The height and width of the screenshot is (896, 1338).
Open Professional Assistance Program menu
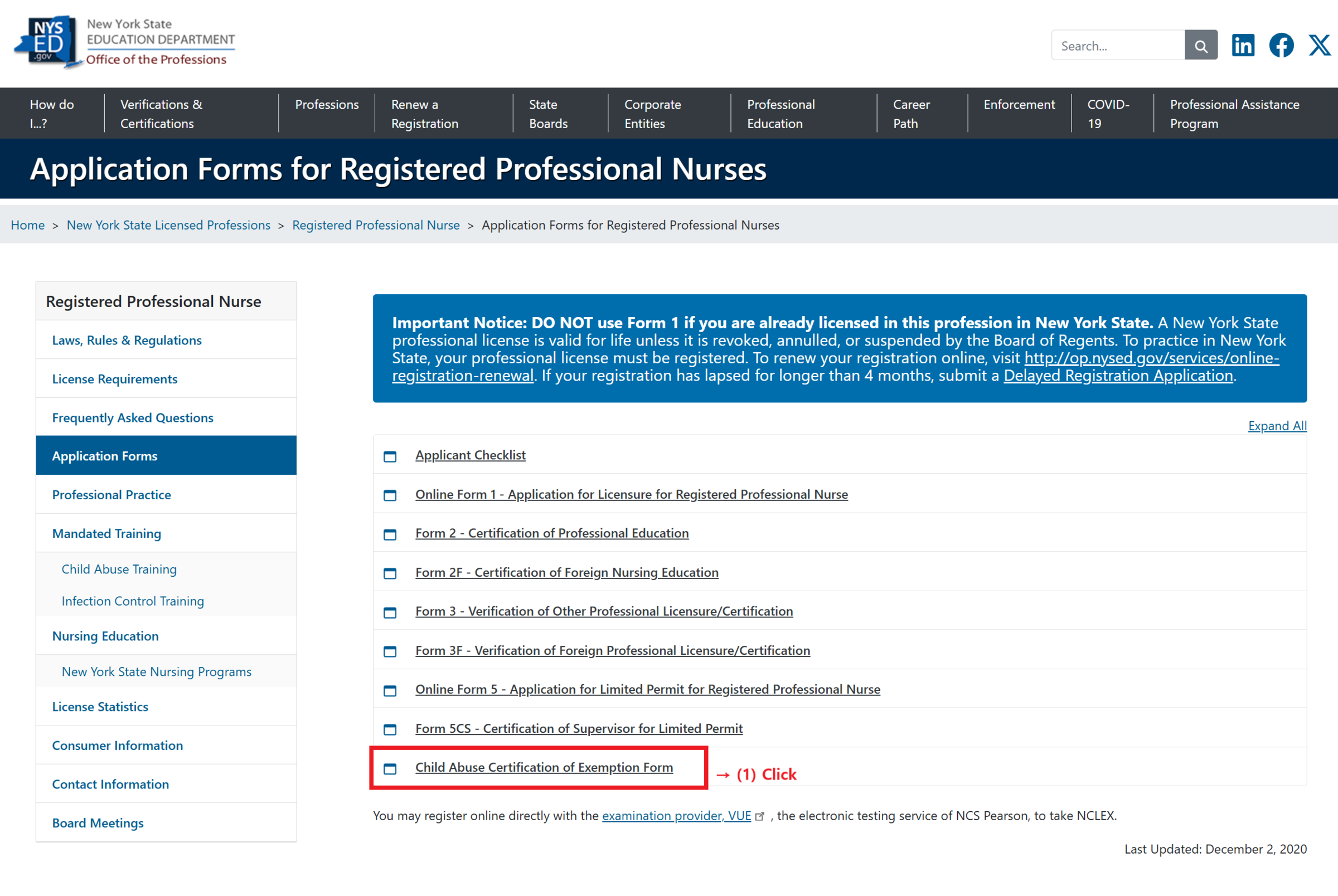point(1234,113)
